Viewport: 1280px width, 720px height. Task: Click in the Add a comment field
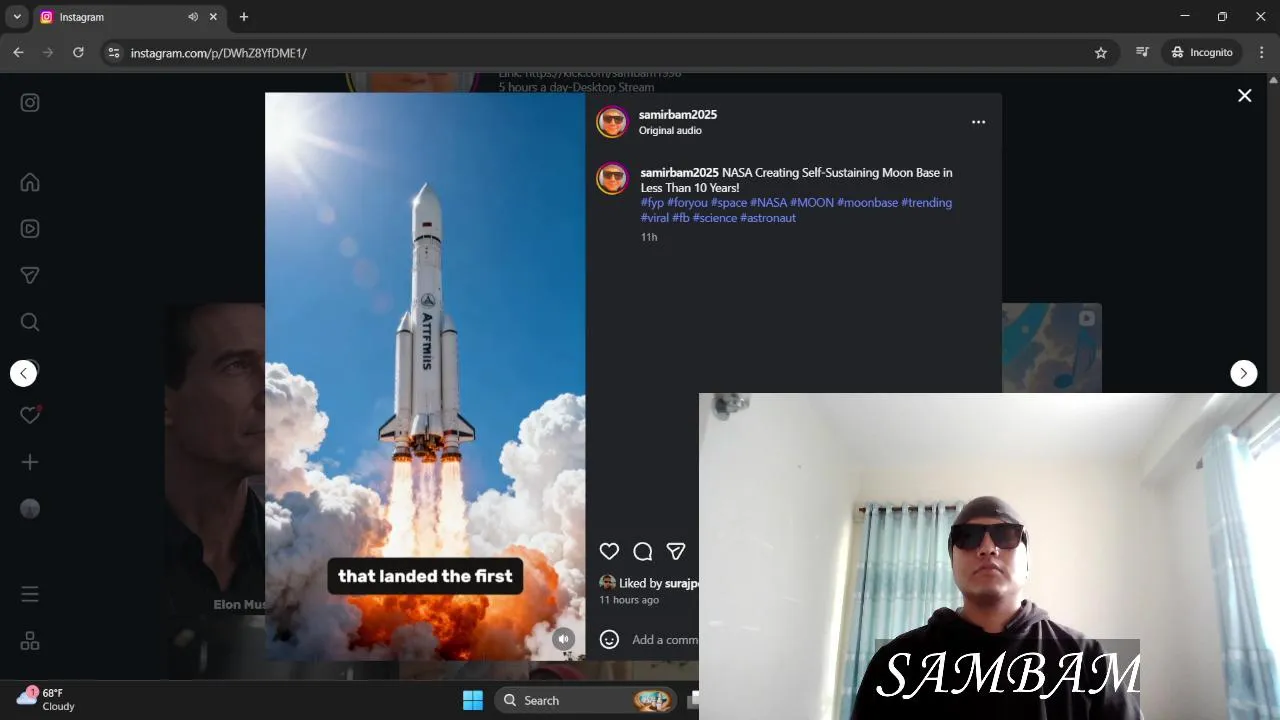(x=665, y=640)
